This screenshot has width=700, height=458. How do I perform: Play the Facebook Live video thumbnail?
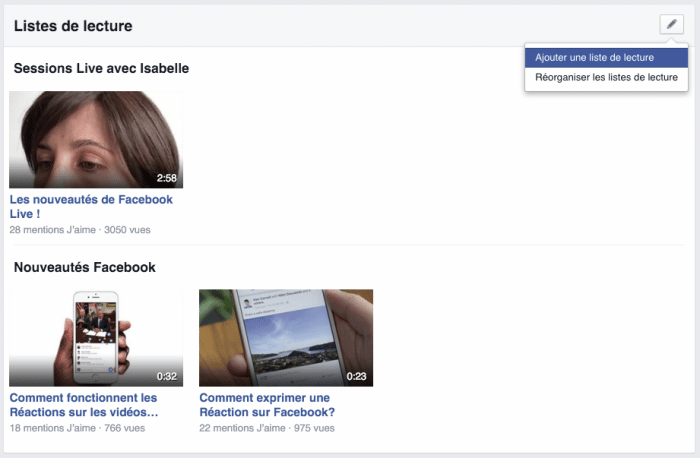[x=96, y=138]
